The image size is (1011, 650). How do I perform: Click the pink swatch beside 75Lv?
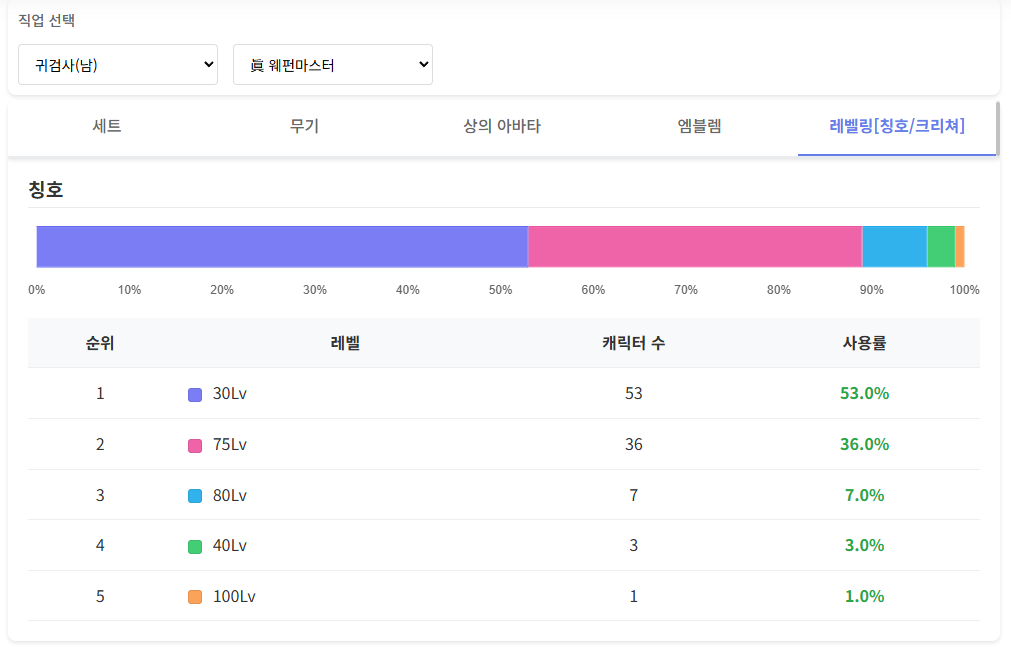[195, 445]
